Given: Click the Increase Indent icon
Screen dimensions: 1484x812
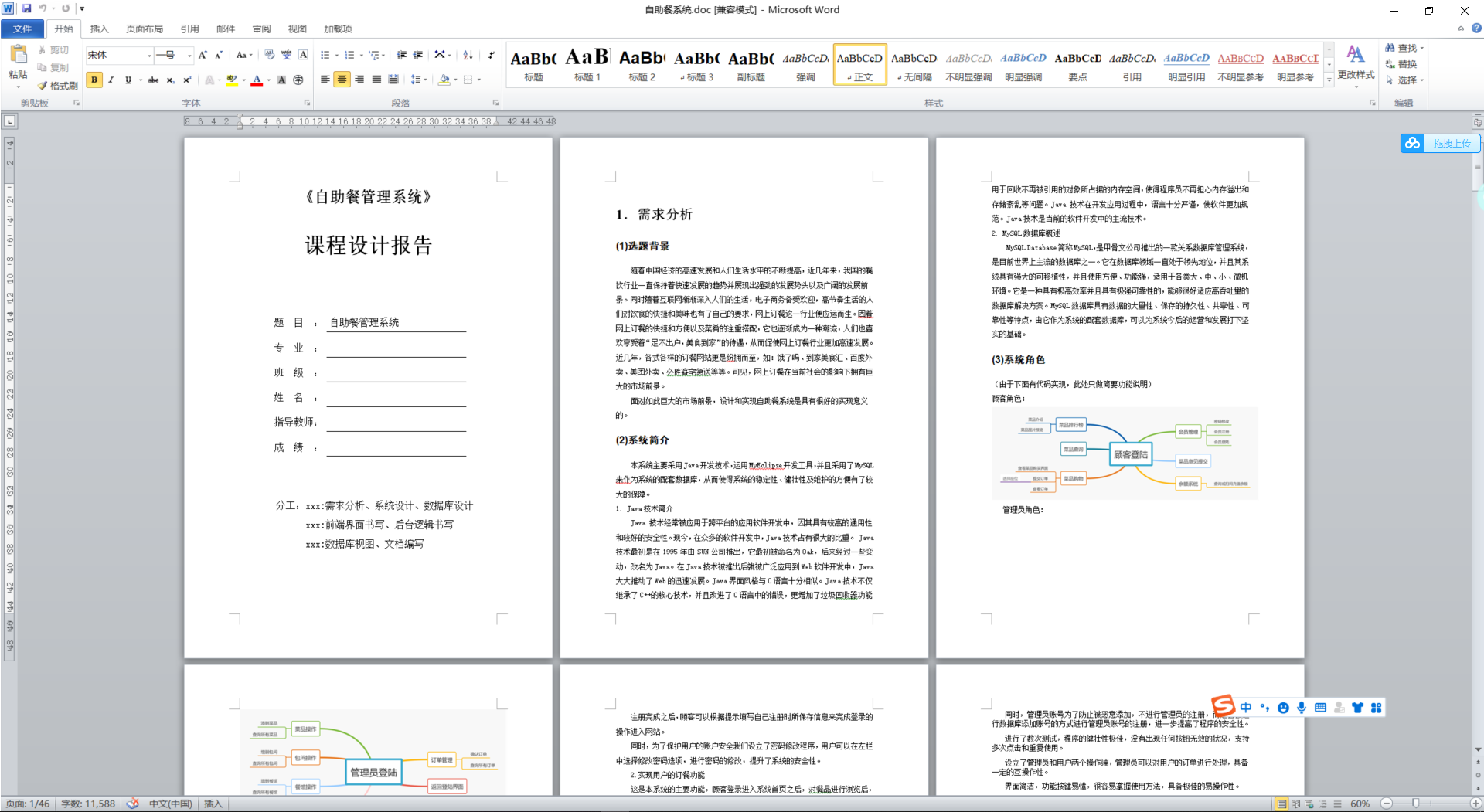Looking at the screenshot, I should coord(418,55).
